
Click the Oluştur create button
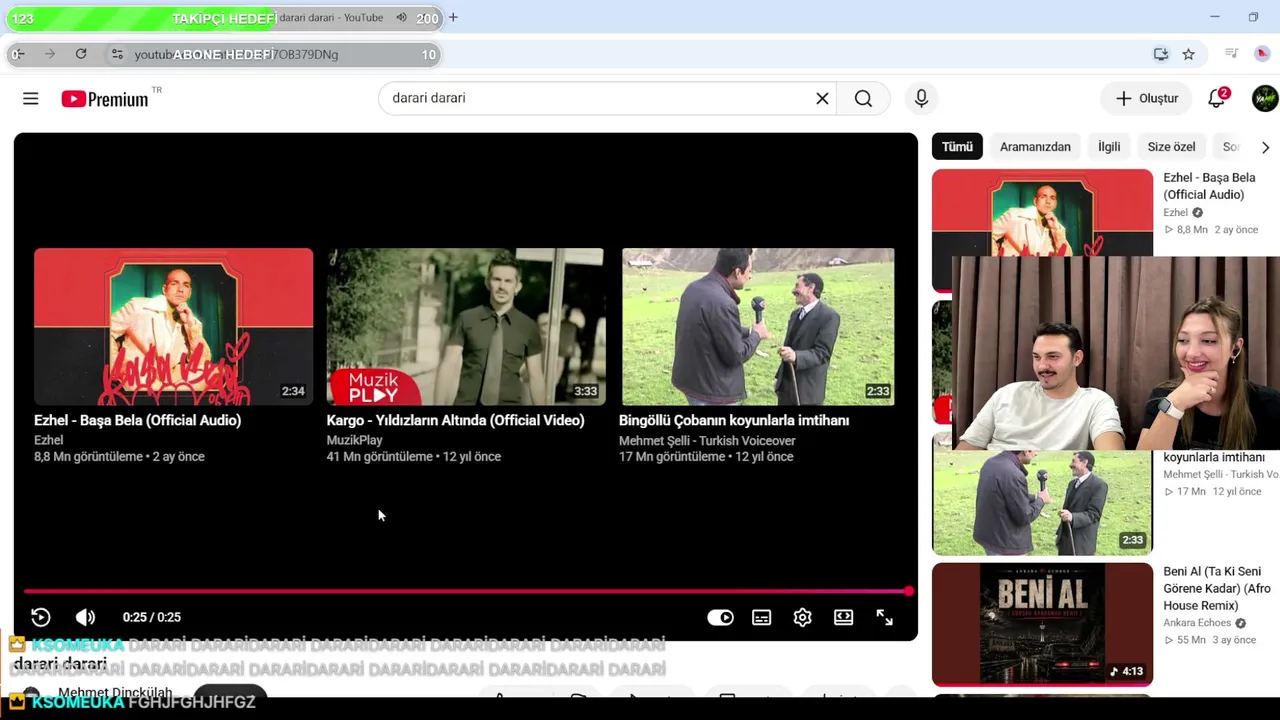coord(1147,98)
